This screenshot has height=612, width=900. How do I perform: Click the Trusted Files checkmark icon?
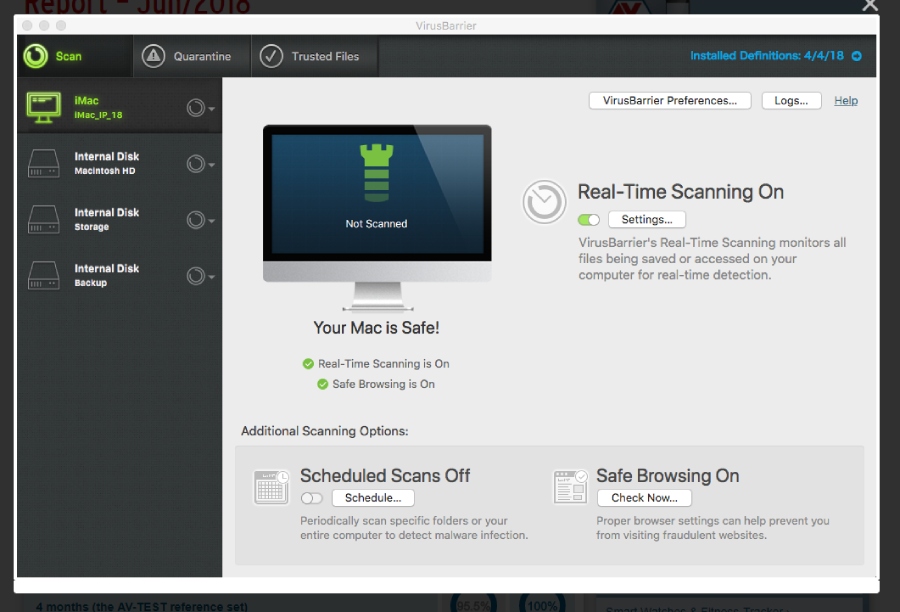tap(271, 56)
